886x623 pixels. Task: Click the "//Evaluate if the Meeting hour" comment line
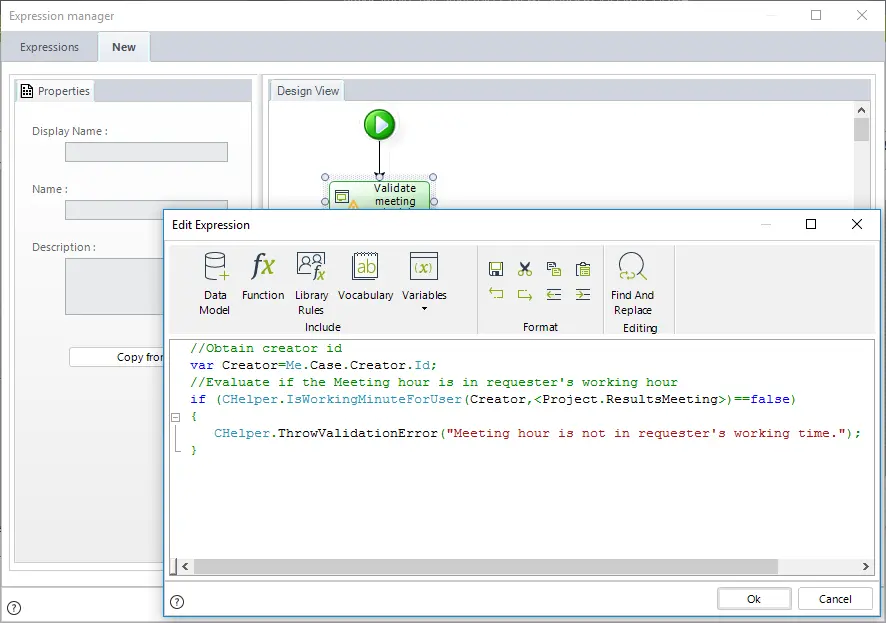(434, 382)
